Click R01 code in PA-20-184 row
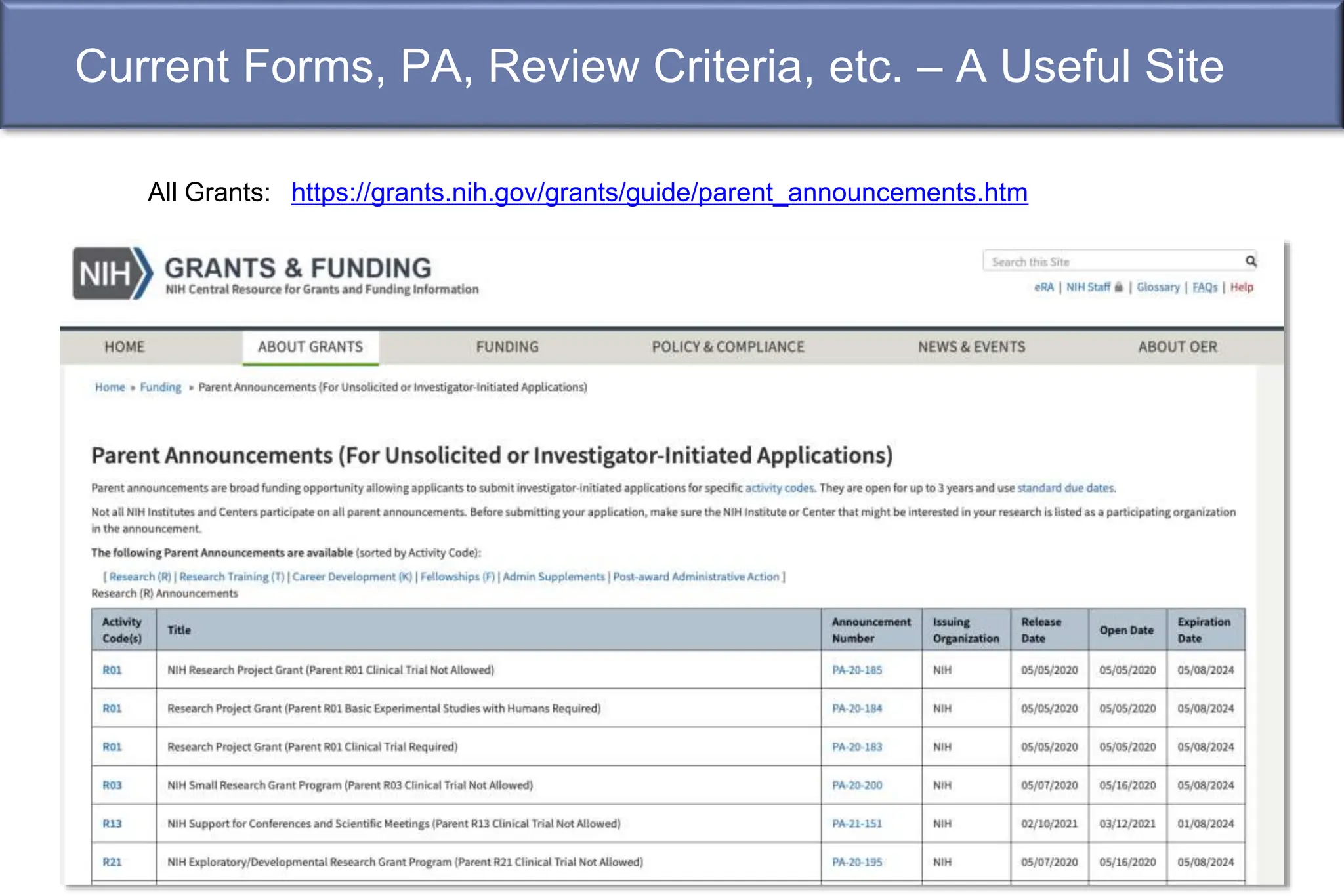Screen dimensions: 1344x896 tap(112, 708)
